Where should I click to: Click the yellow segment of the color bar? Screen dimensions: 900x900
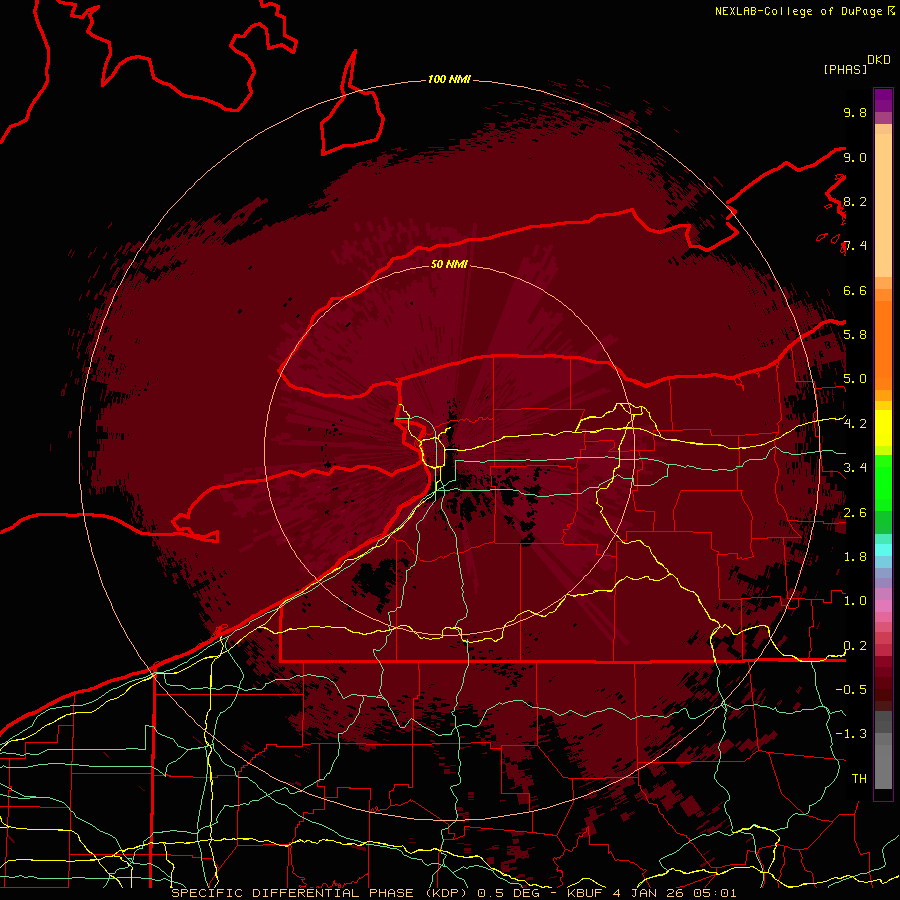click(883, 428)
